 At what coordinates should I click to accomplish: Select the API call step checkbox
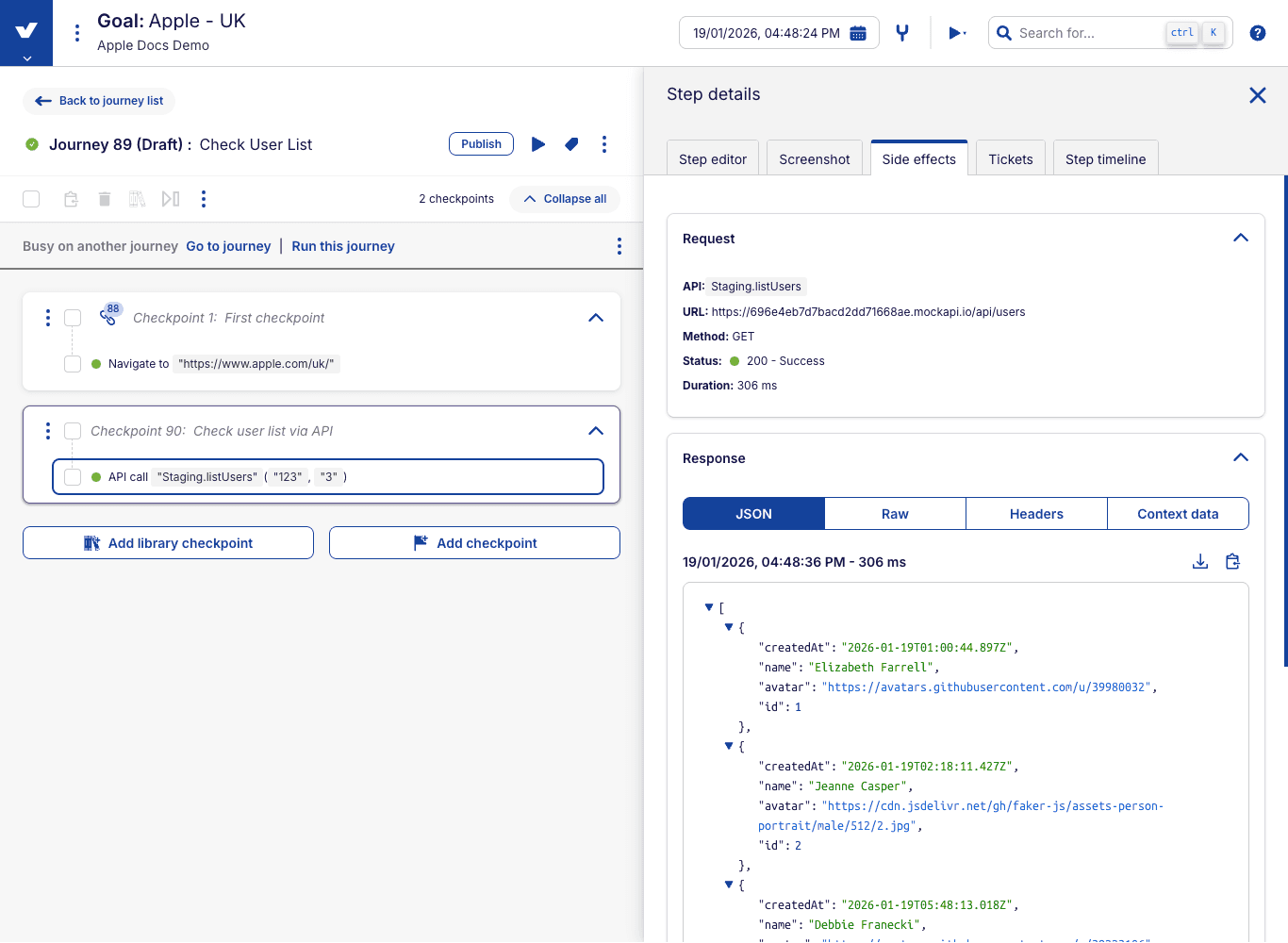[x=73, y=477]
